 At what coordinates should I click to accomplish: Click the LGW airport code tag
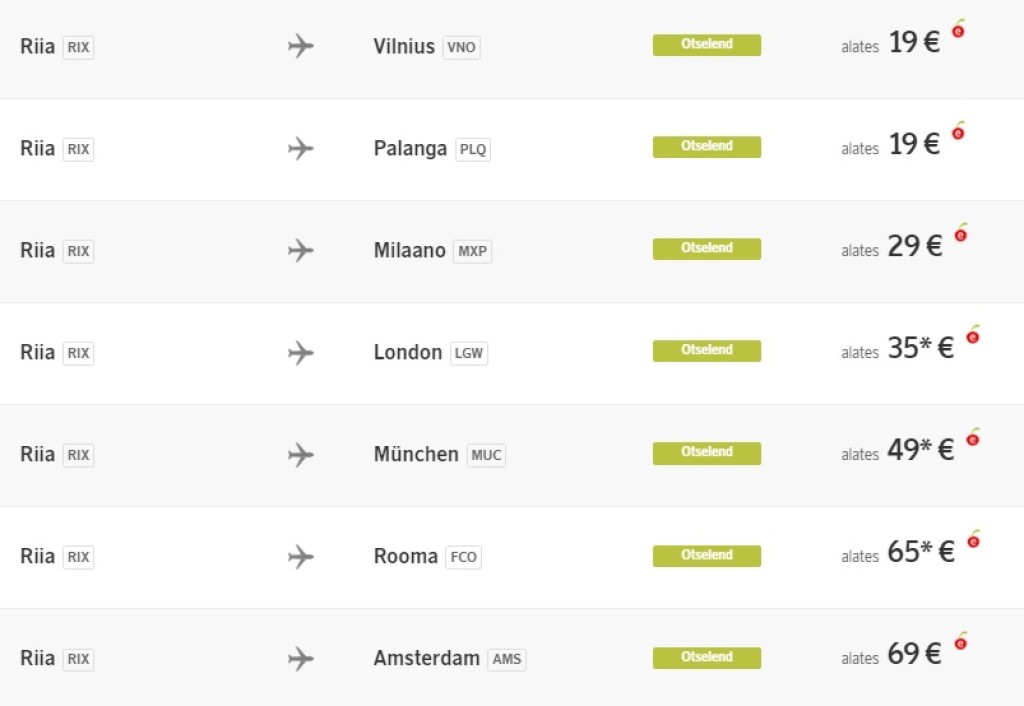pos(469,354)
